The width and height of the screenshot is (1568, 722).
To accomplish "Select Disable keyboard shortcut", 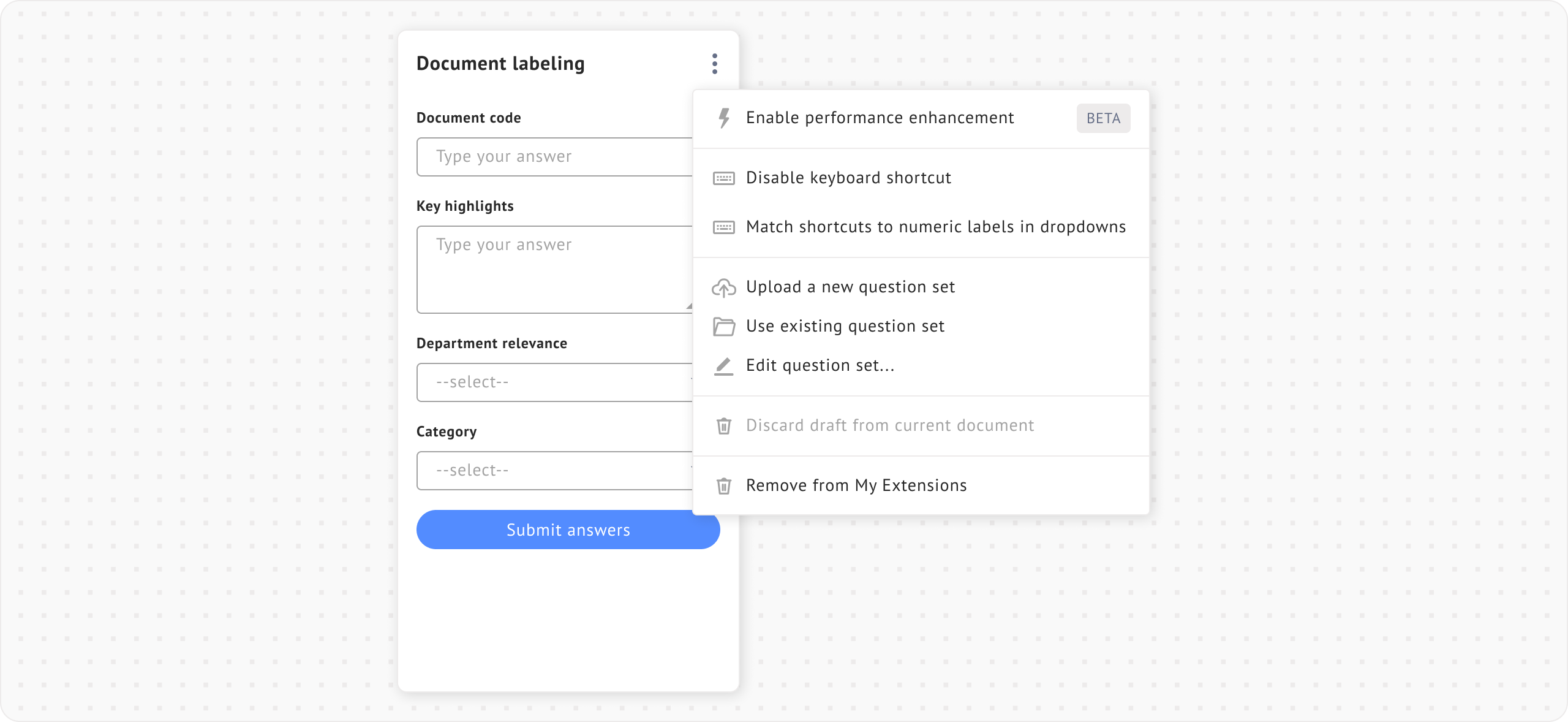I will [848, 178].
